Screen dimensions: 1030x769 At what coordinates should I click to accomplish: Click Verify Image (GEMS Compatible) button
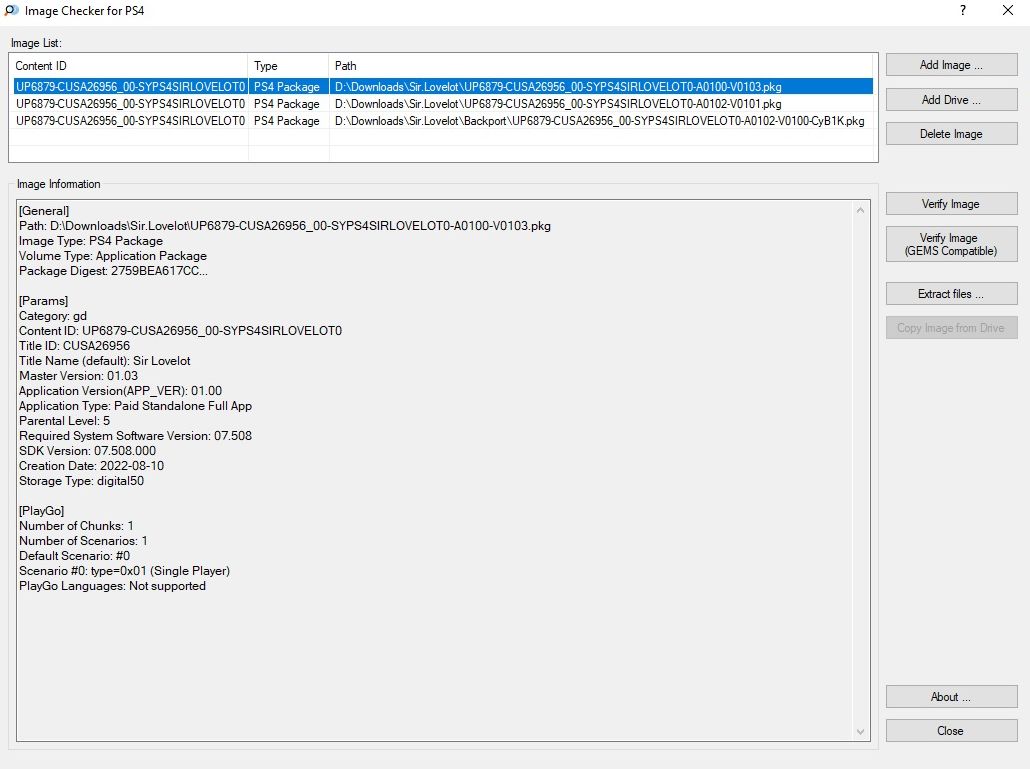click(951, 245)
